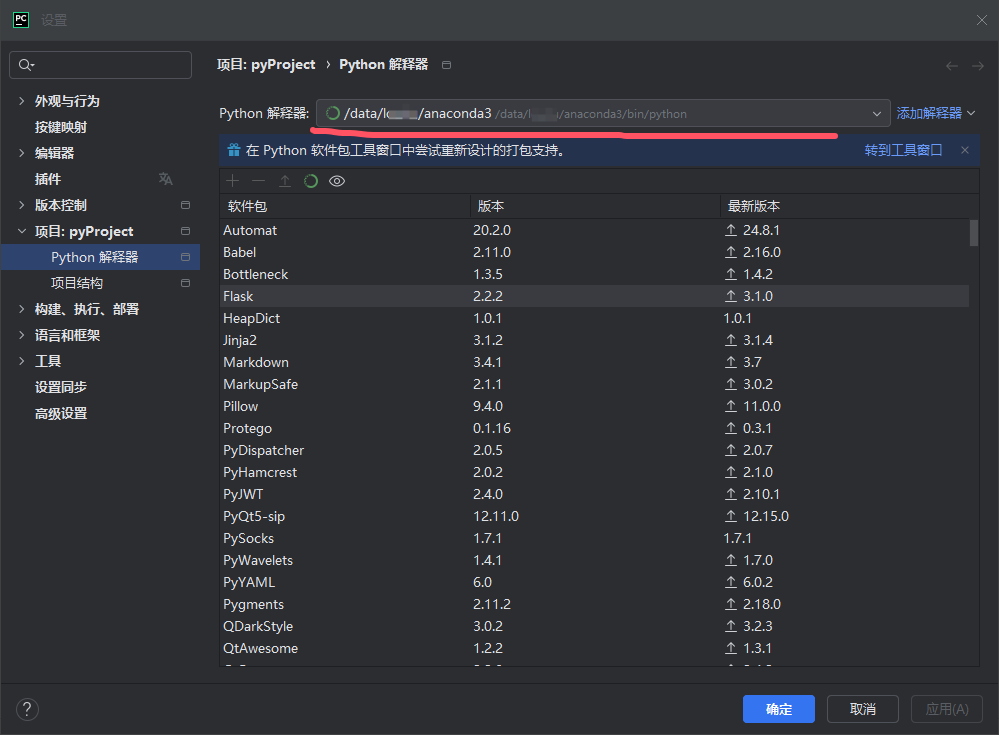Select the Babel package row
The height and width of the screenshot is (735, 999).
(594, 252)
